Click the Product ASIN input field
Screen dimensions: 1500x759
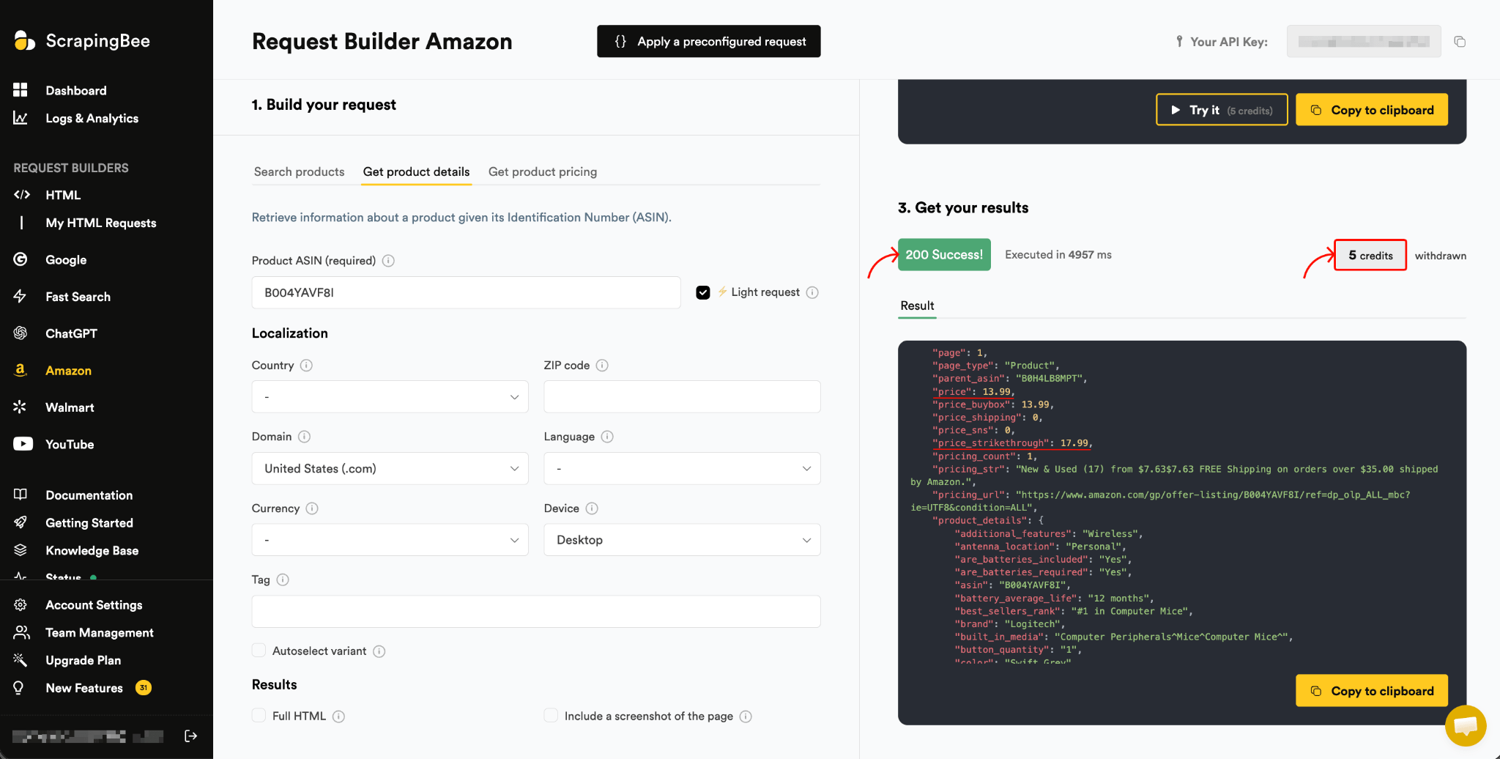pos(466,293)
